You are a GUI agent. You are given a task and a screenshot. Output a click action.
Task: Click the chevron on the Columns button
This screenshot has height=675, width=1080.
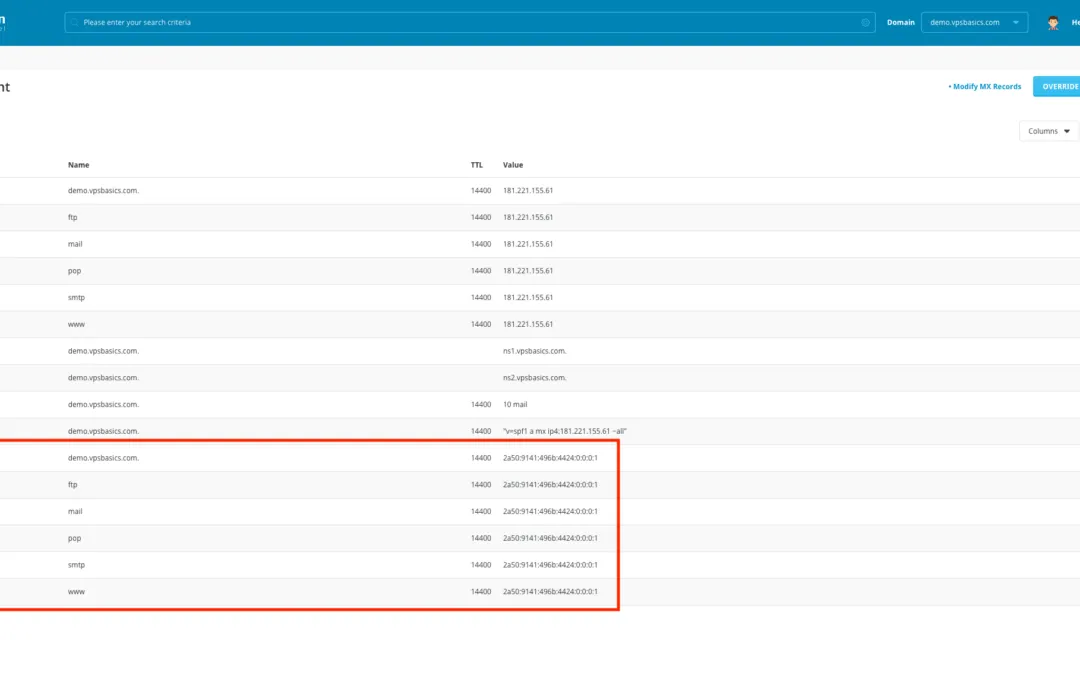click(x=1066, y=130)
